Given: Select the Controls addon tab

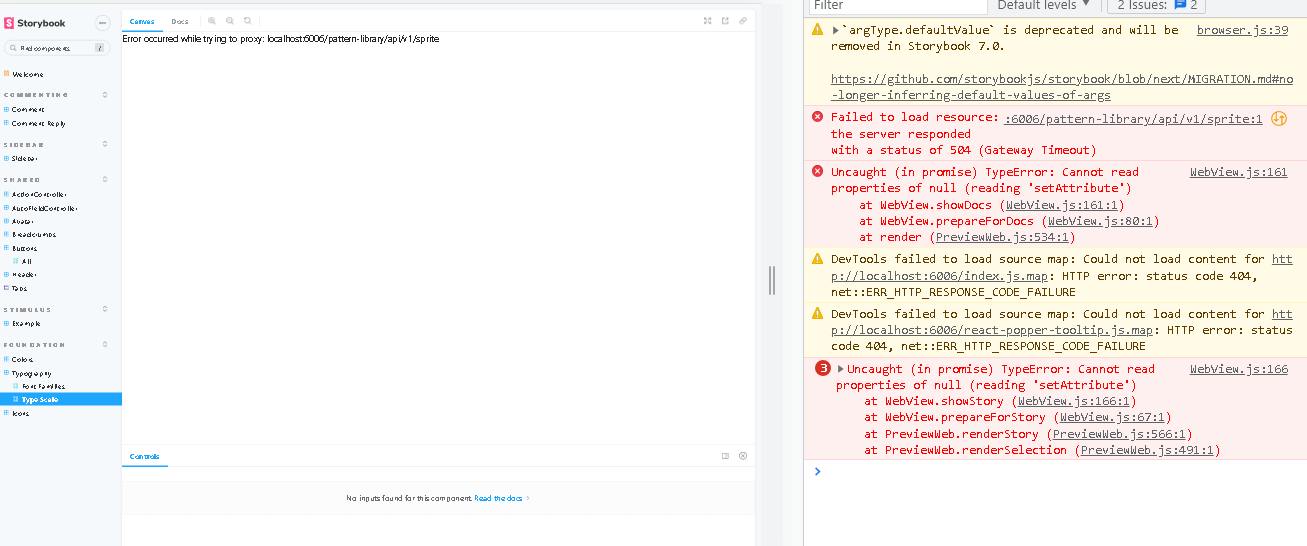Looking at the screenshot, I should 144,457.
